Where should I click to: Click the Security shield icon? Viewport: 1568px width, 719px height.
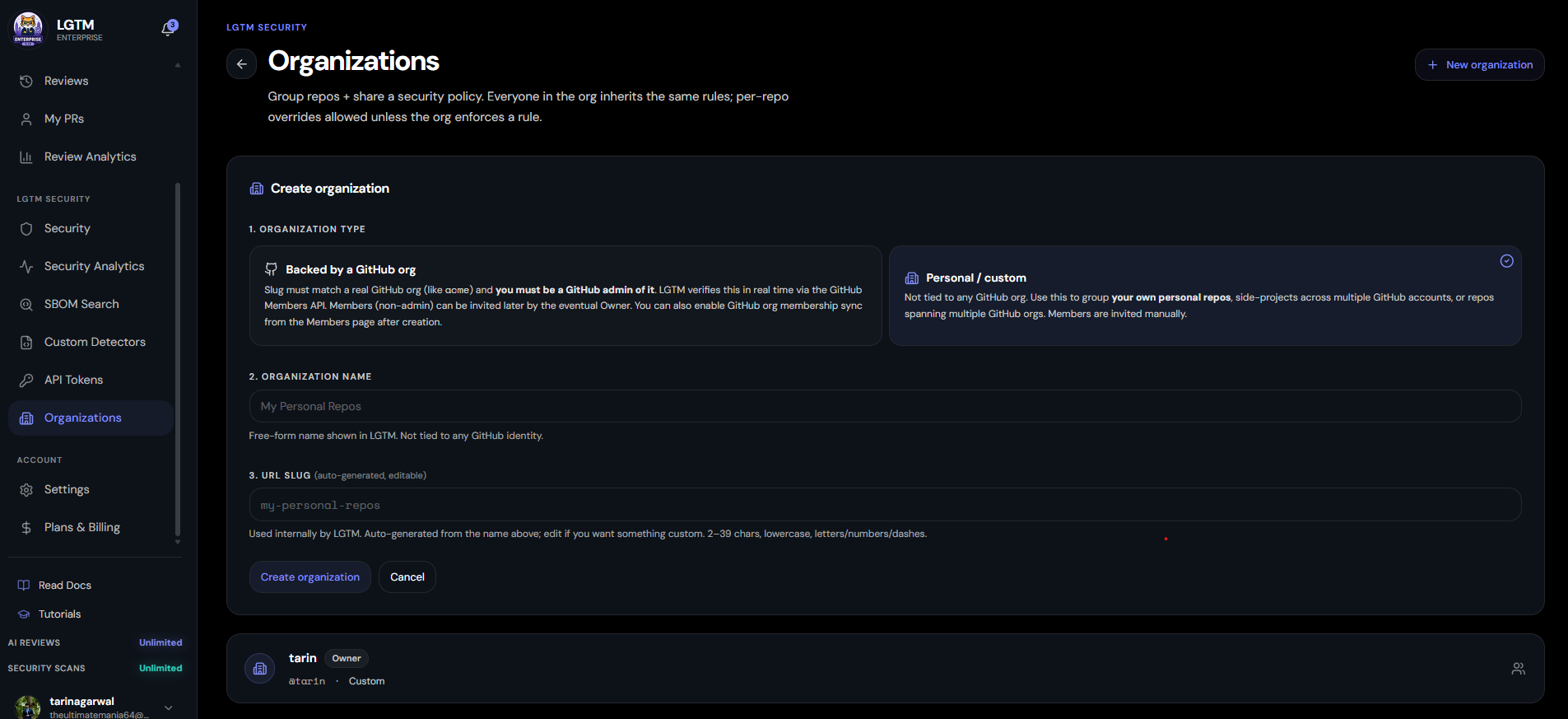tap(26, 229)
